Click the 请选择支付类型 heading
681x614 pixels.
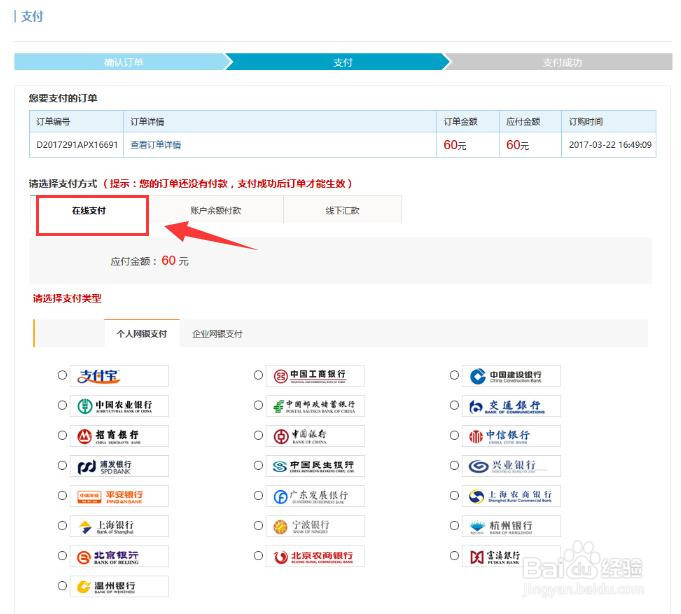(x=67, y=298)
